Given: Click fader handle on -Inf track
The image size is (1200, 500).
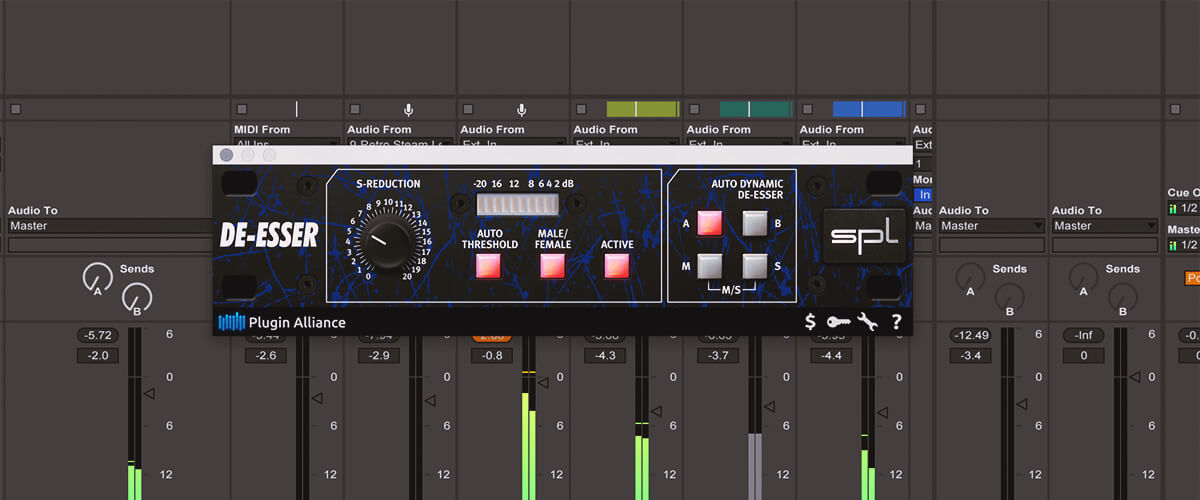Looking at the screenshot, I should 1135,377.
